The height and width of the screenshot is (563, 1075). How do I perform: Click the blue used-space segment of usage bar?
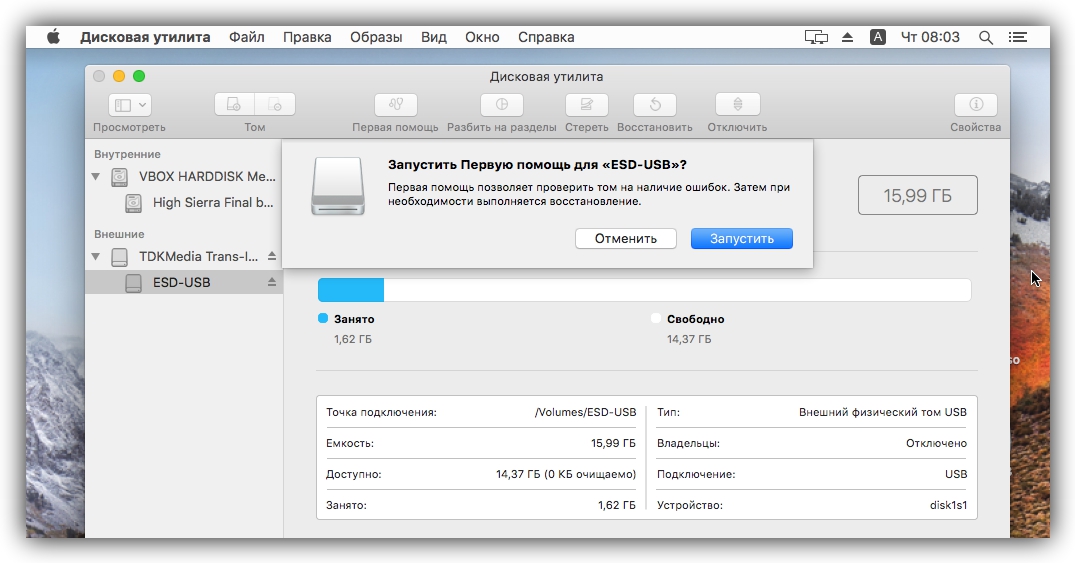click(x=350, y=290)
